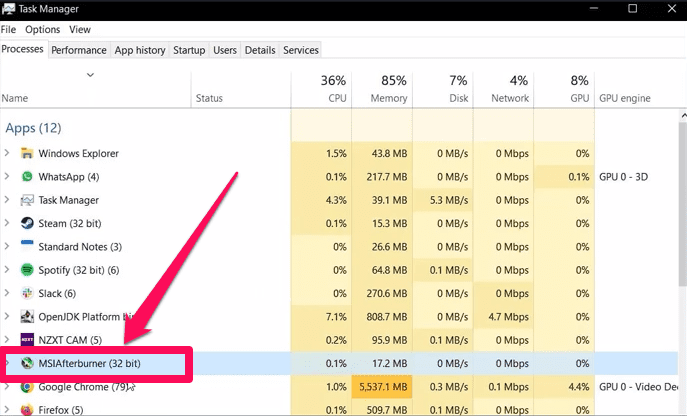The width and height of the screenshot is (687, 416).
Task: Click the 270.6 MB Slack memory cell
Action: point(382,293)
